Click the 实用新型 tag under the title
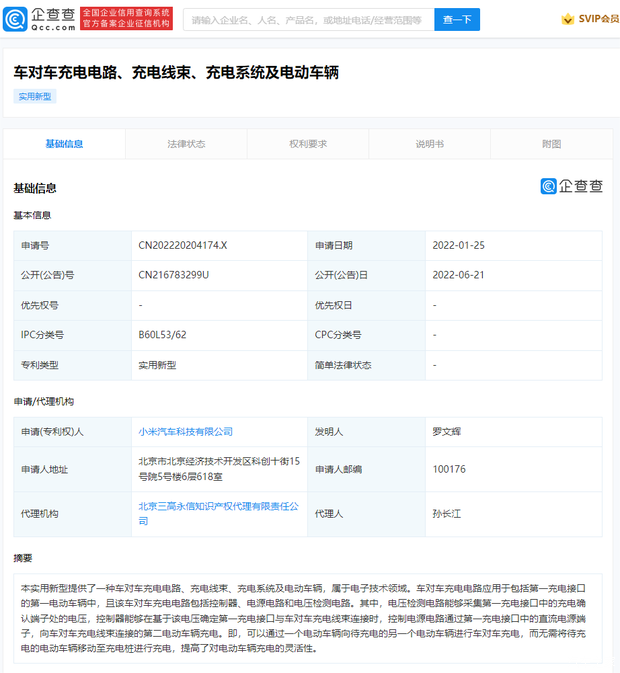 coord(35,97)
